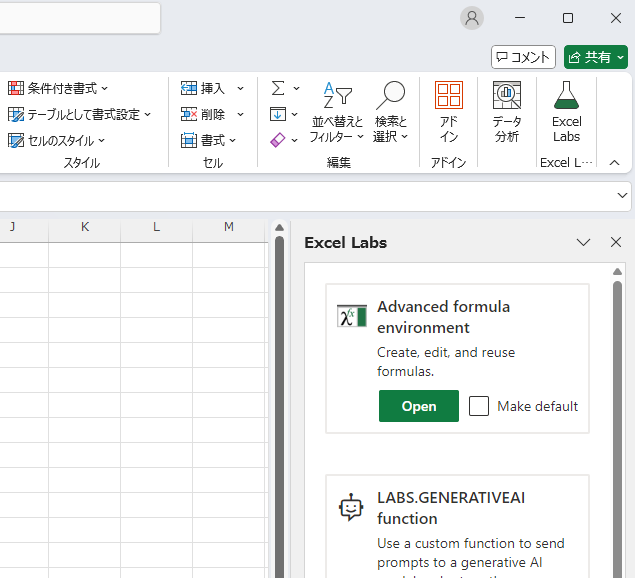The height and width of the screenshot is (578, 635).
Task: Click 並べ替えとフィルター sort filter icon
Action: (337, 97)
